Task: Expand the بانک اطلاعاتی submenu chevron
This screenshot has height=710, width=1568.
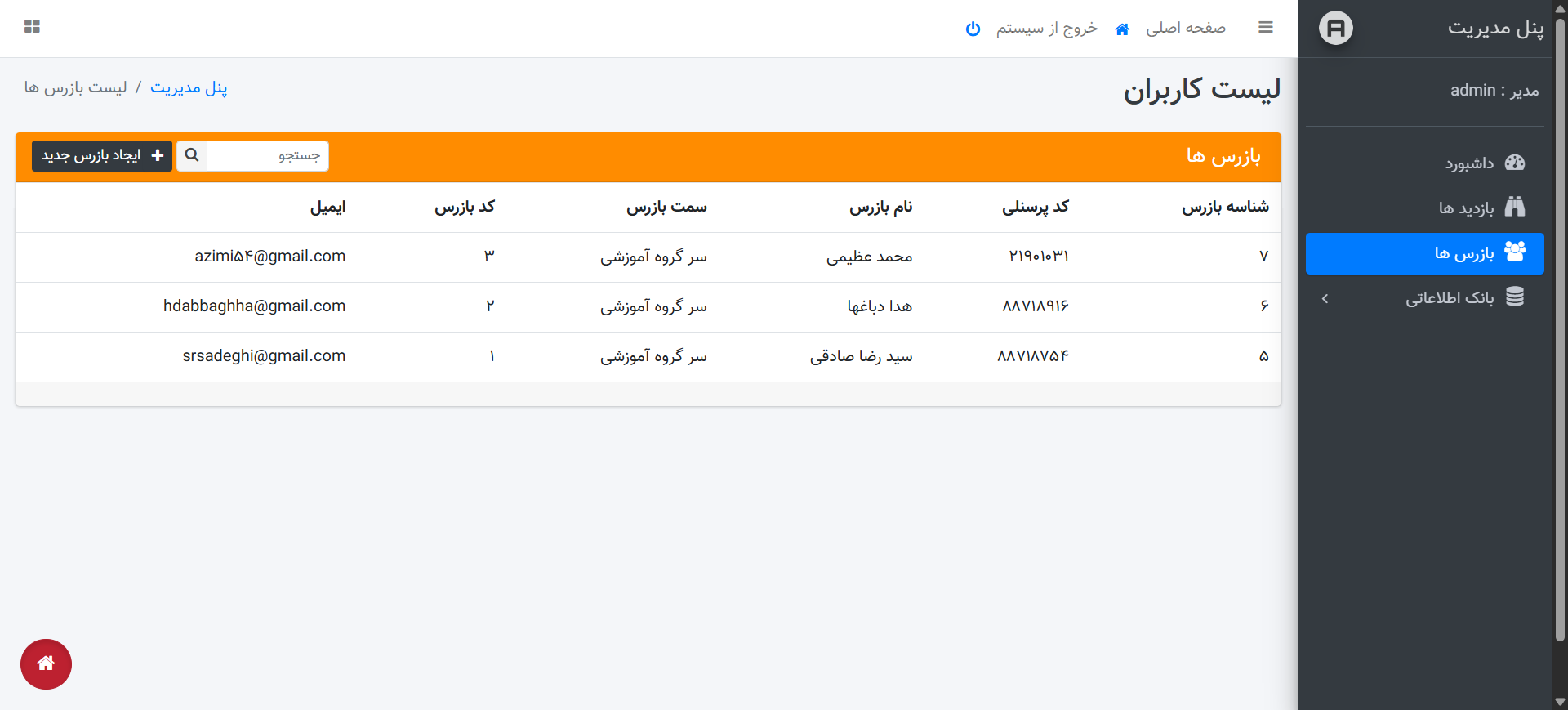Action: [1325, 299]
